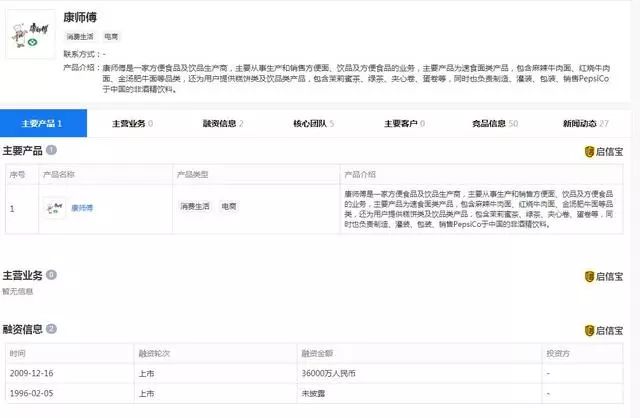This screenshot has height=418, width=640.
Task: Click 上市 round in the 2009-12-16 row
Action: pyautogui.click(x=146, y=374)
